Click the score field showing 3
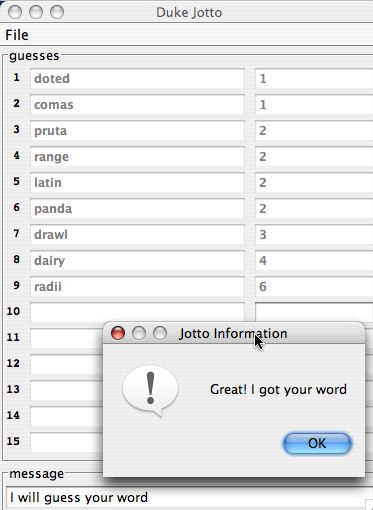The height and width of the screenshot is (510, 373). click(x=314, y=235)
